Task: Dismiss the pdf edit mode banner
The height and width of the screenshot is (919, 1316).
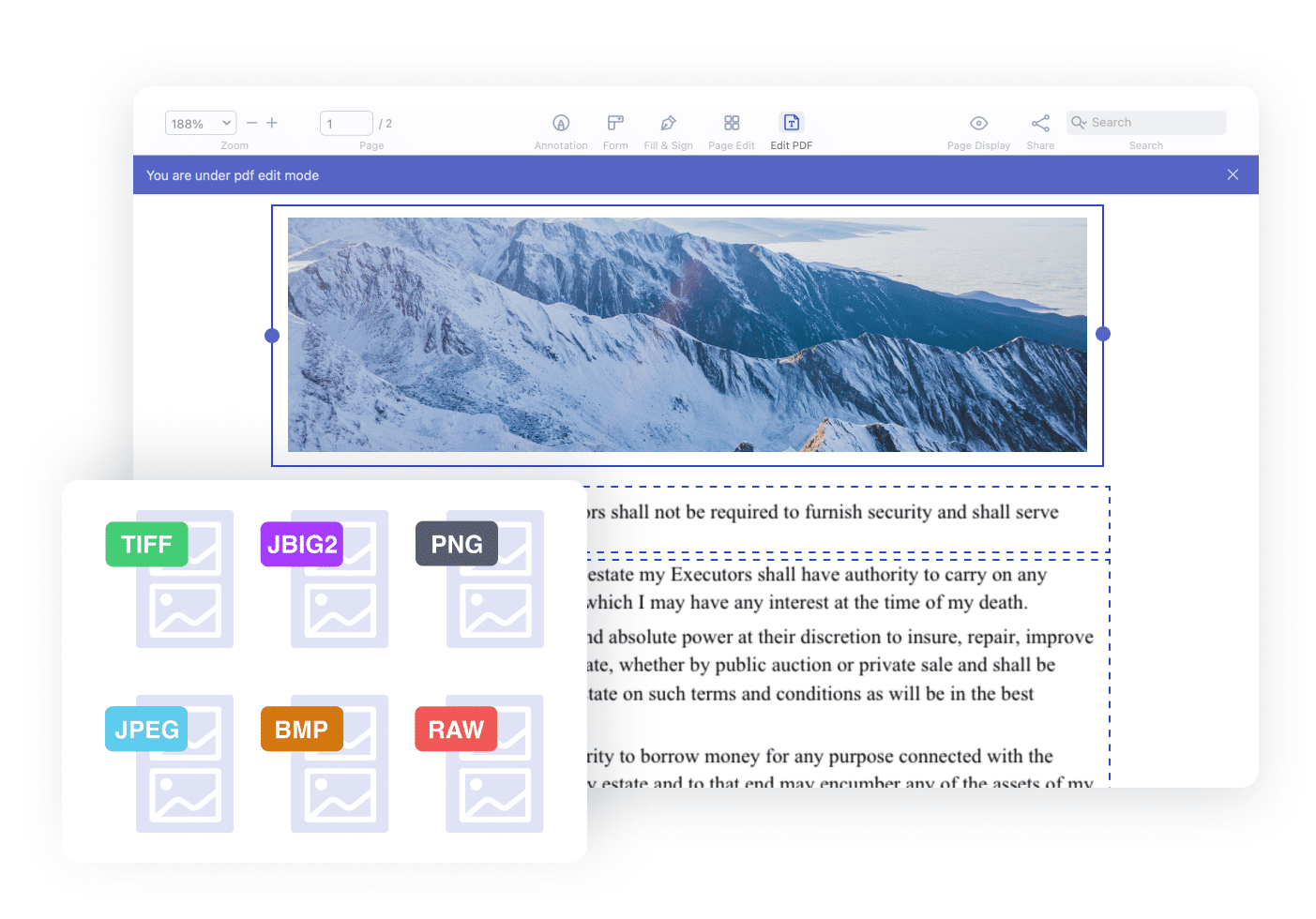Action: pyautogui.click(x=1233, y=174)
